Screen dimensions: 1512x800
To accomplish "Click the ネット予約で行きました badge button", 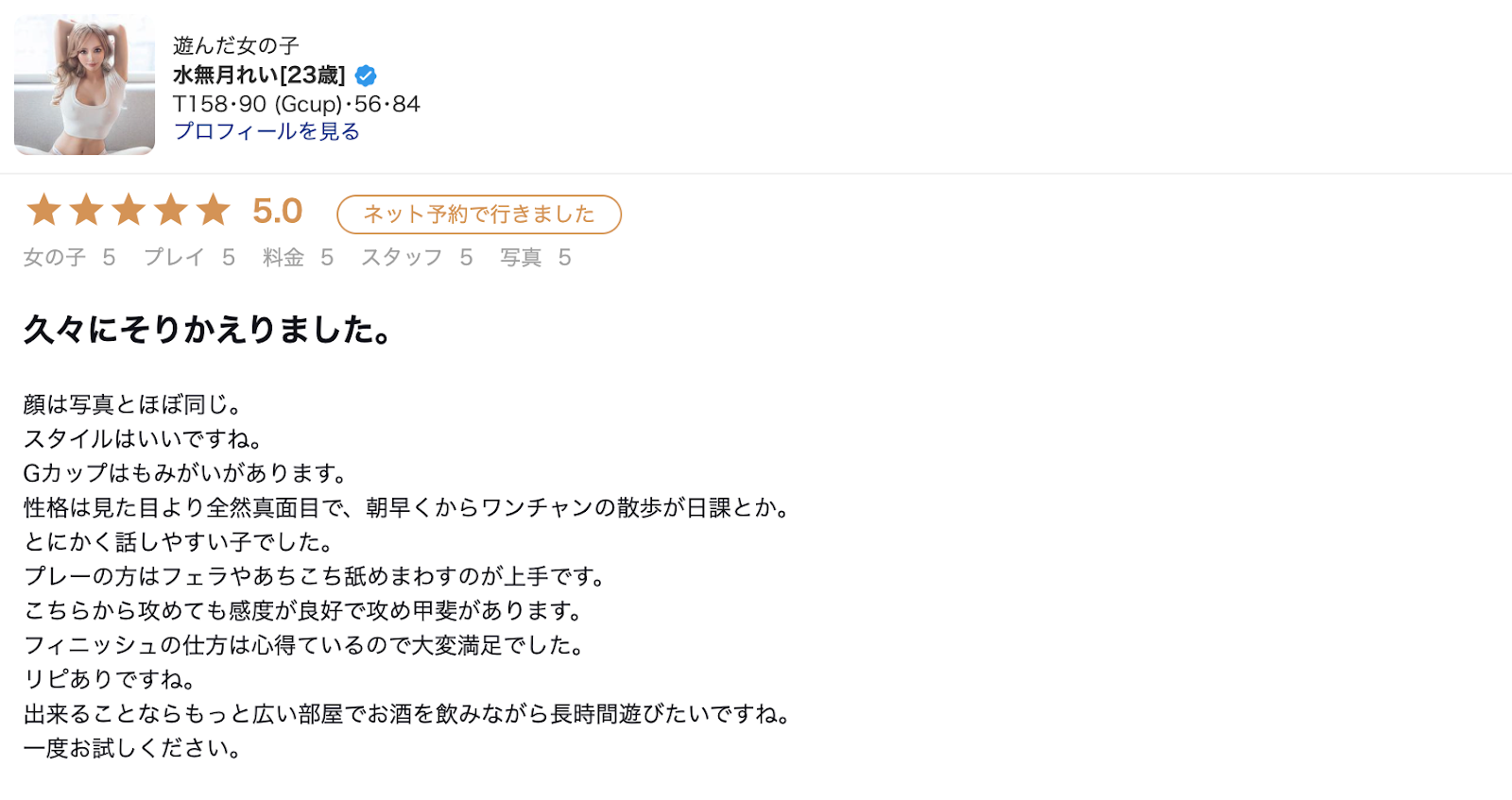I will 479,214.
